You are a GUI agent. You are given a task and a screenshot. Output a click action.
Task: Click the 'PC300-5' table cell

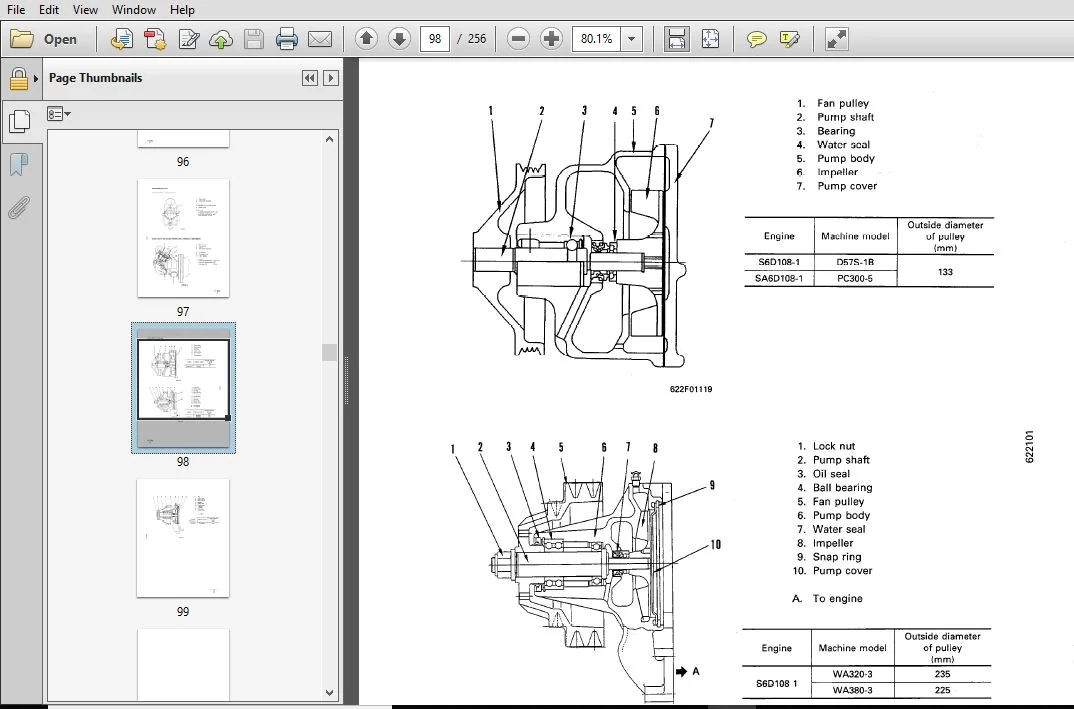coord(855,278)
